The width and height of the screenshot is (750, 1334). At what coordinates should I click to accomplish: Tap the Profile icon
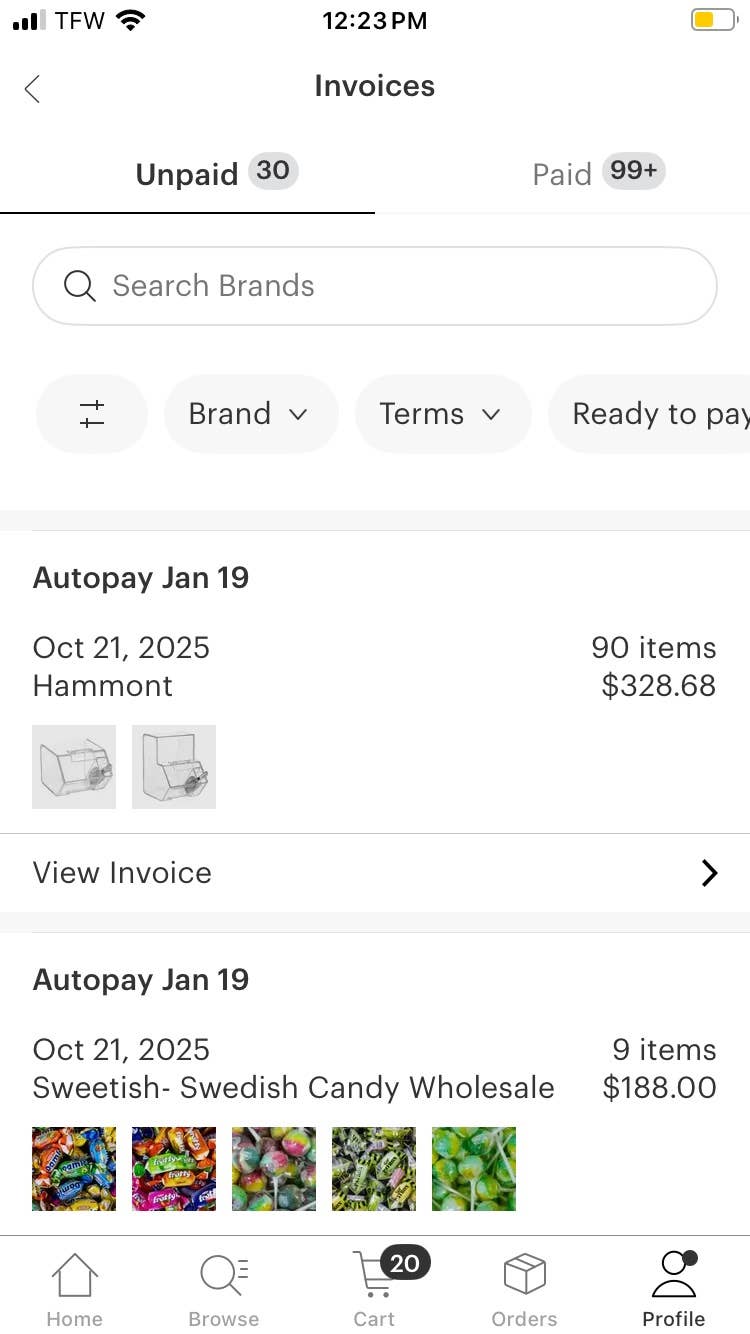pyautogui.click(x=673, y=1290)
